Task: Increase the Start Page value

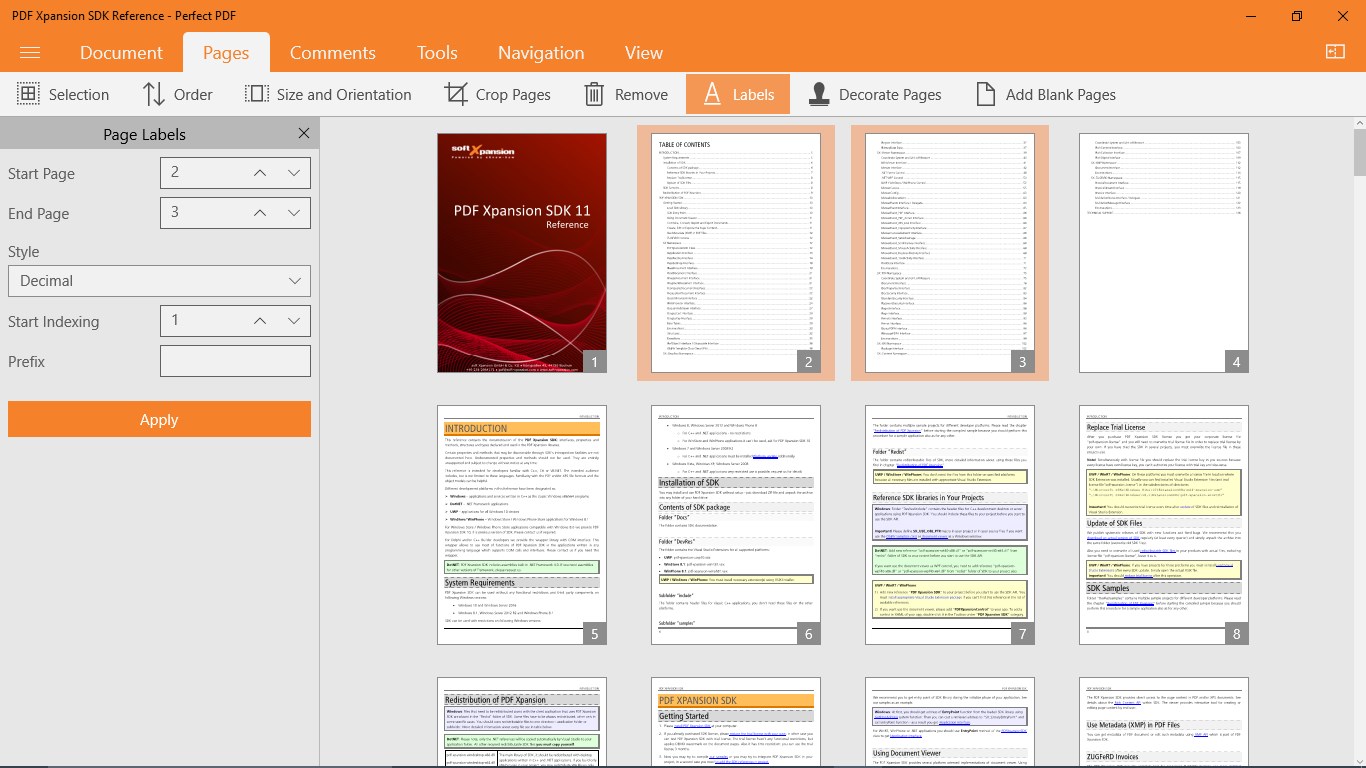Action: coord(259,173)
